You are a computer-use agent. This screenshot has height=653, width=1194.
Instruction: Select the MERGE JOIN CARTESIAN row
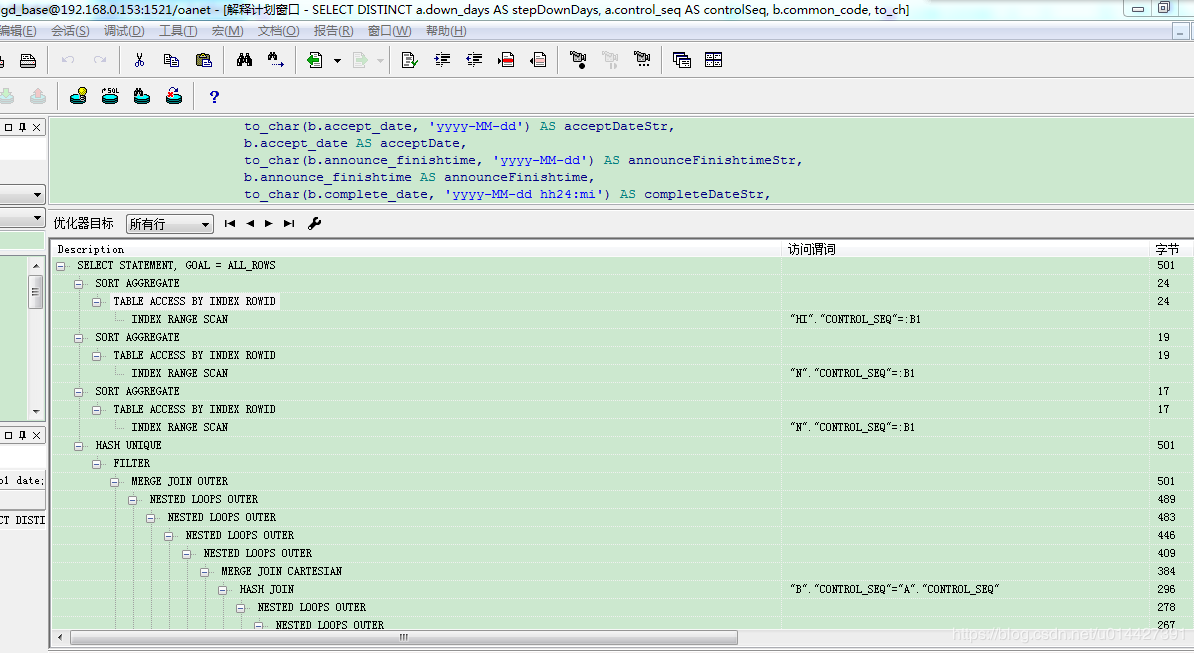coord(282,572)
